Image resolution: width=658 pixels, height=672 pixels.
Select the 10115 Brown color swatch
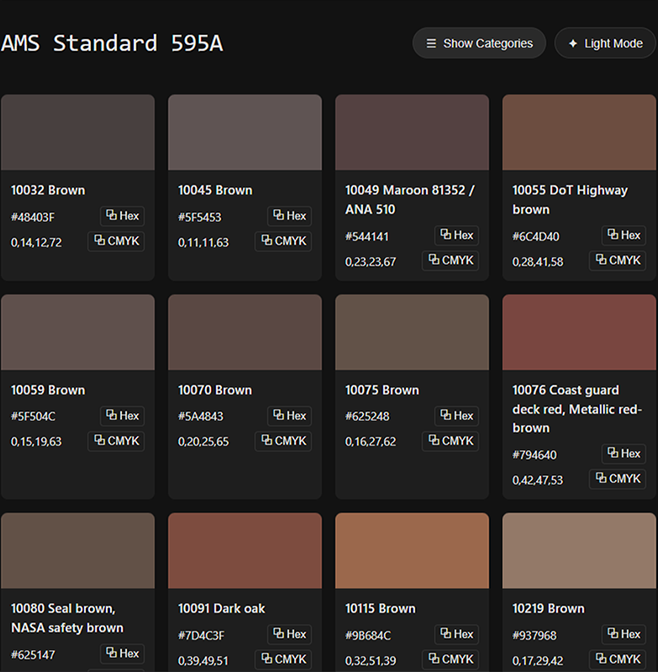pyautogui.click(x=412, y=551)
